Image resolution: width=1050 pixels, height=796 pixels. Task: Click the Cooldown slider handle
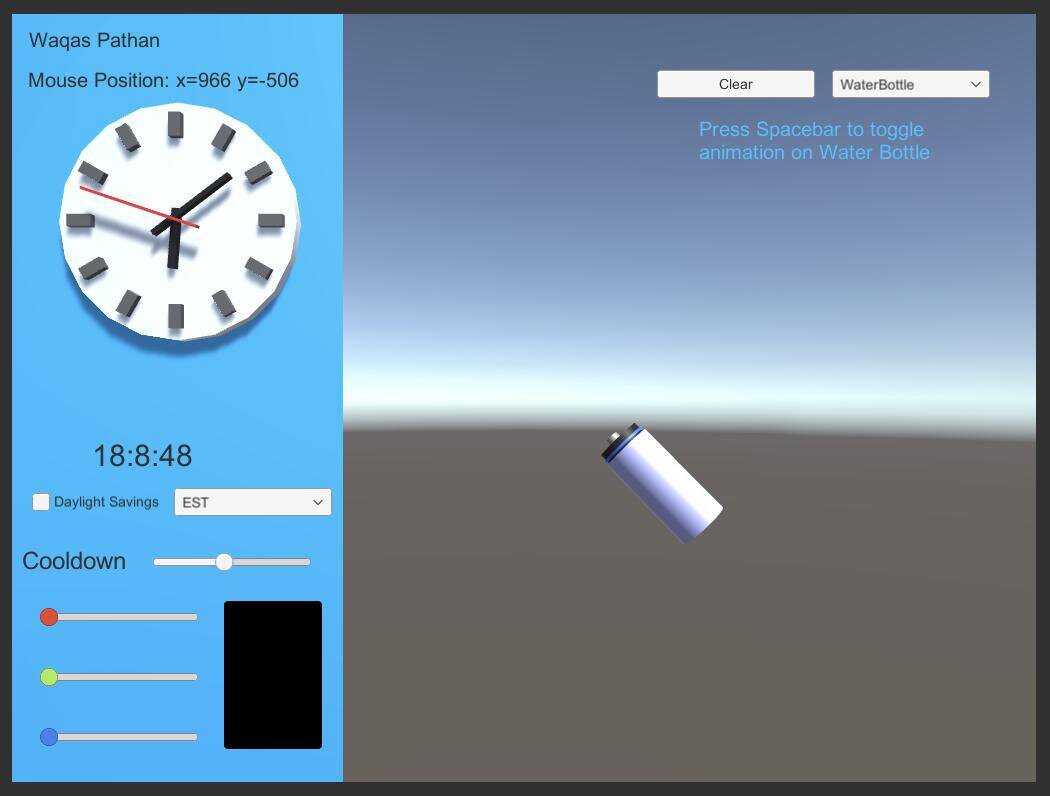(x=224, y=562)
